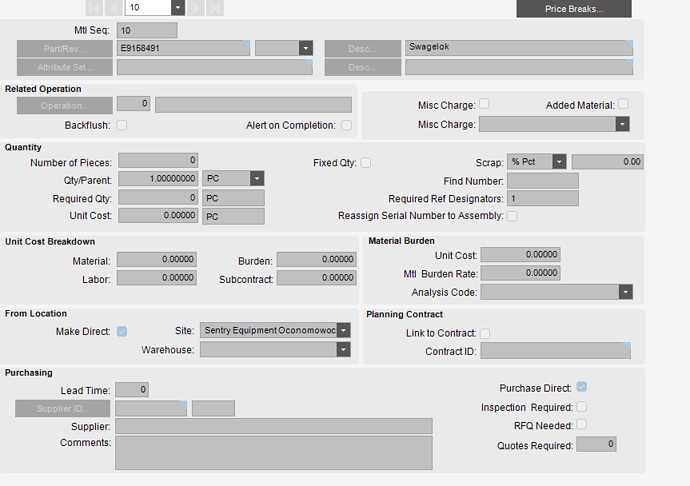The width and height of the screenshot is (690, 486).
Task: Uncheck the Make Direct checkbox
Action: click(122, 331)
